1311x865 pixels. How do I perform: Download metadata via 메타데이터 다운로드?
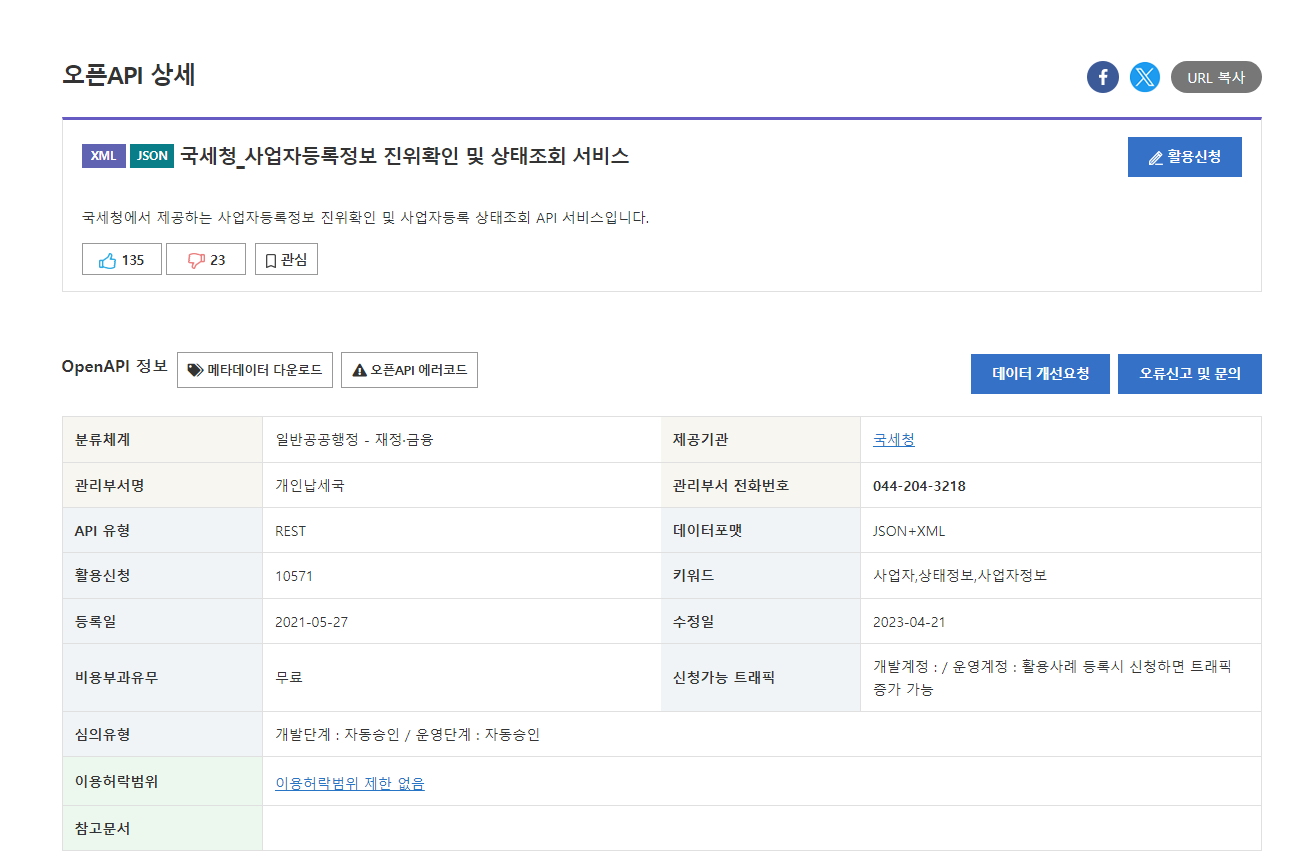coord(255,370)
